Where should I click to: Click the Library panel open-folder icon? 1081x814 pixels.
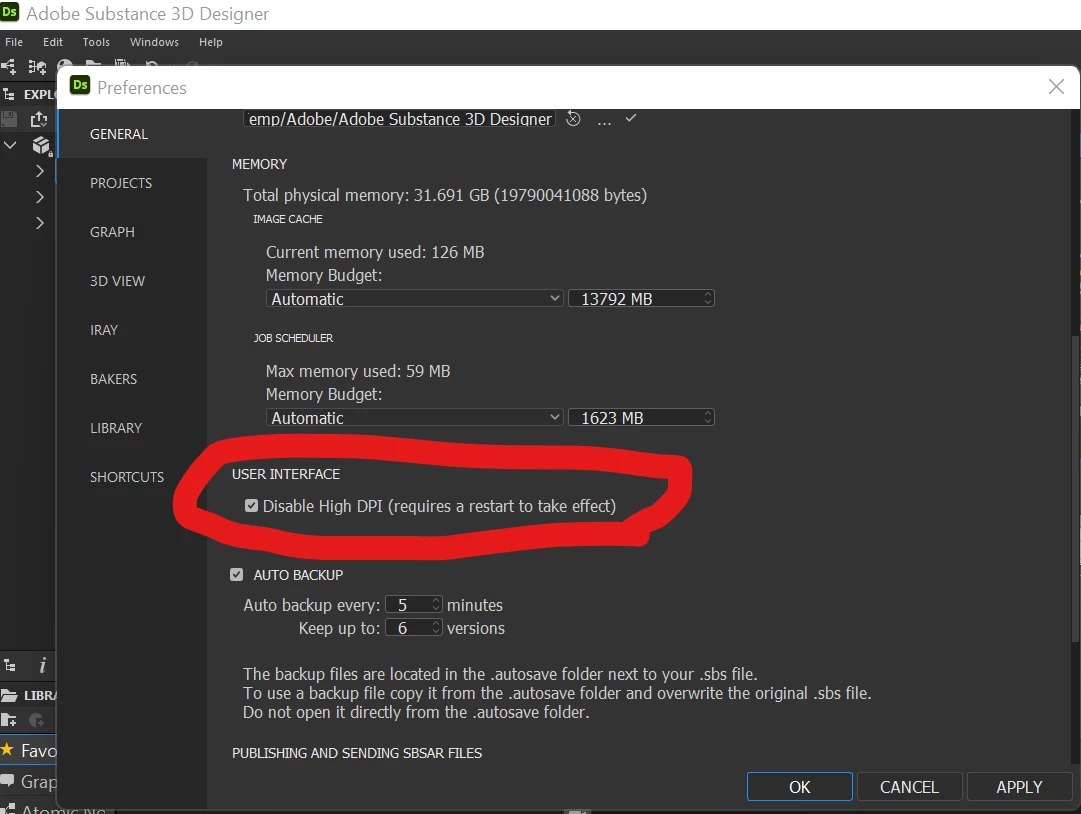[x=9, y=695]
